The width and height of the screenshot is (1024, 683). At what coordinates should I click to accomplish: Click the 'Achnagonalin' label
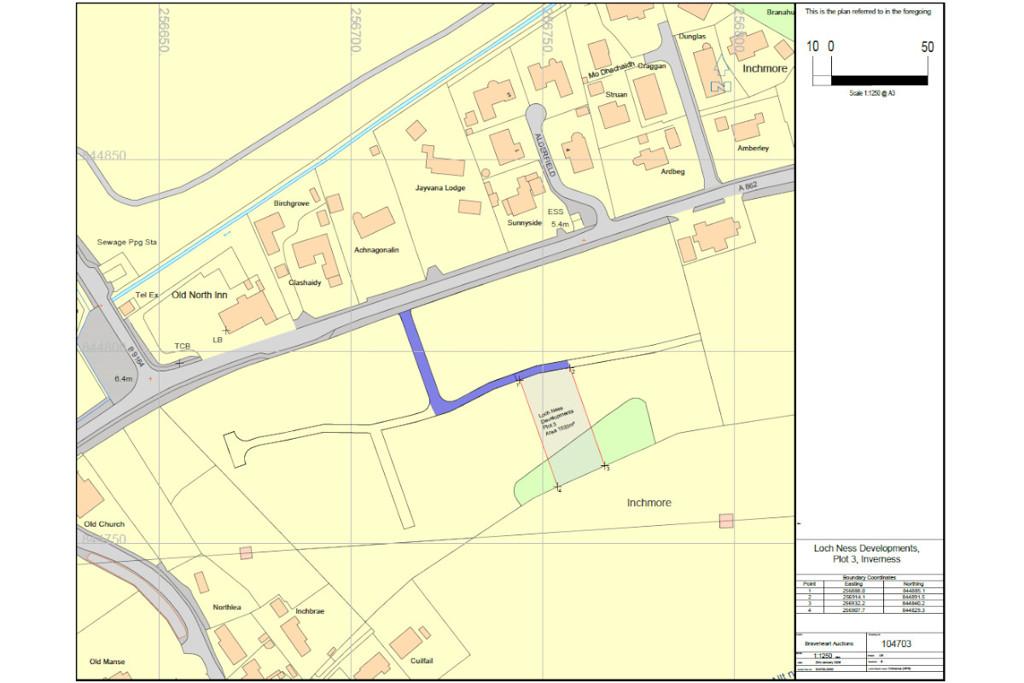(x=376, y=250)
